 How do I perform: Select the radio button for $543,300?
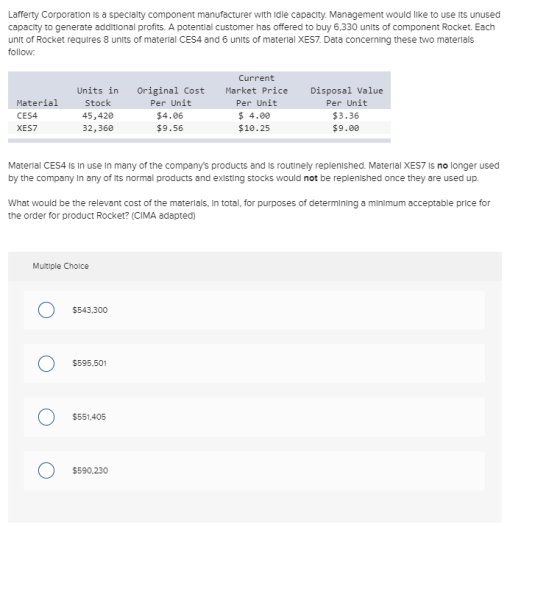[46, 310]
